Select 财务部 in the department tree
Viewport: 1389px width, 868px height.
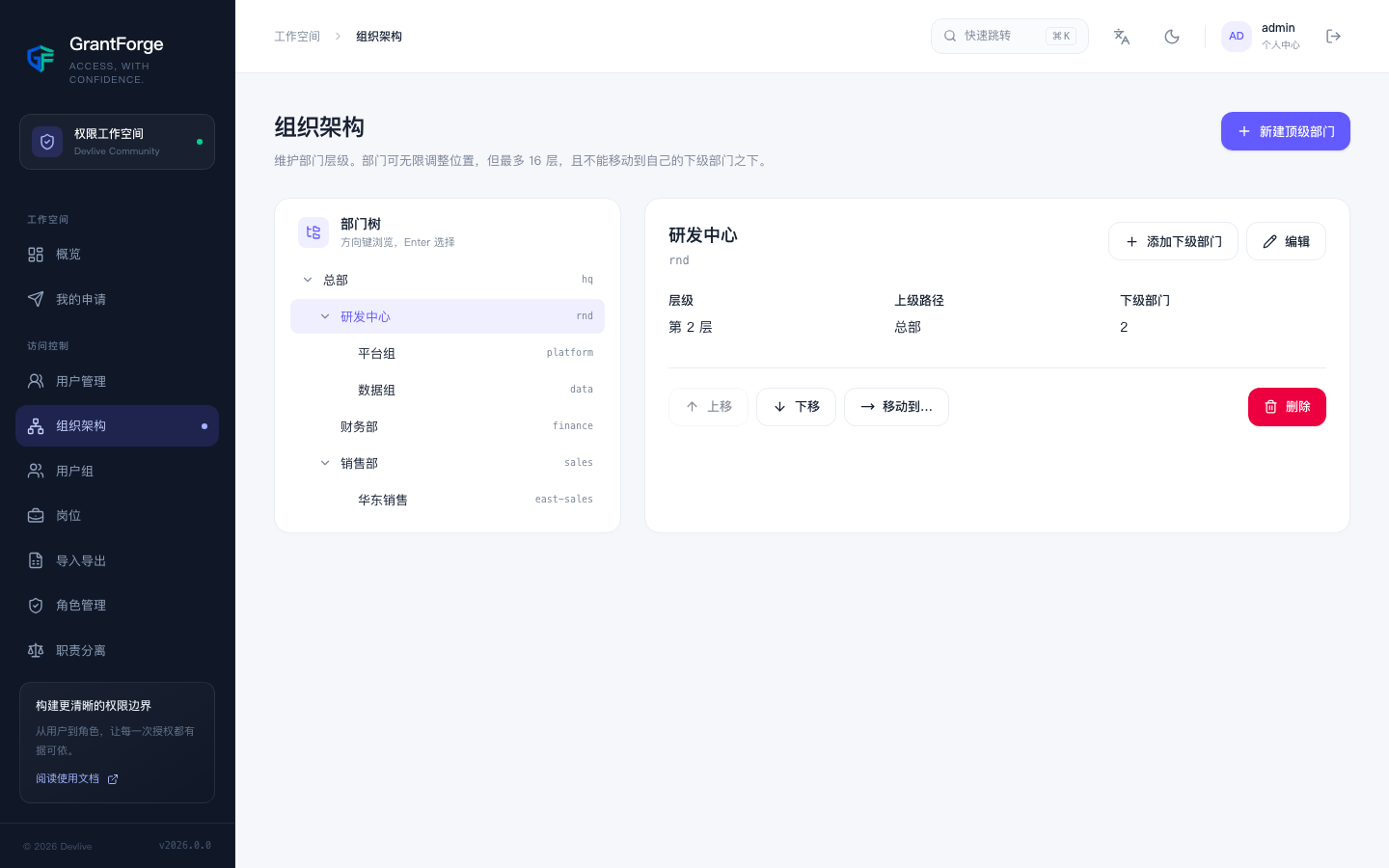coord(448,426)
